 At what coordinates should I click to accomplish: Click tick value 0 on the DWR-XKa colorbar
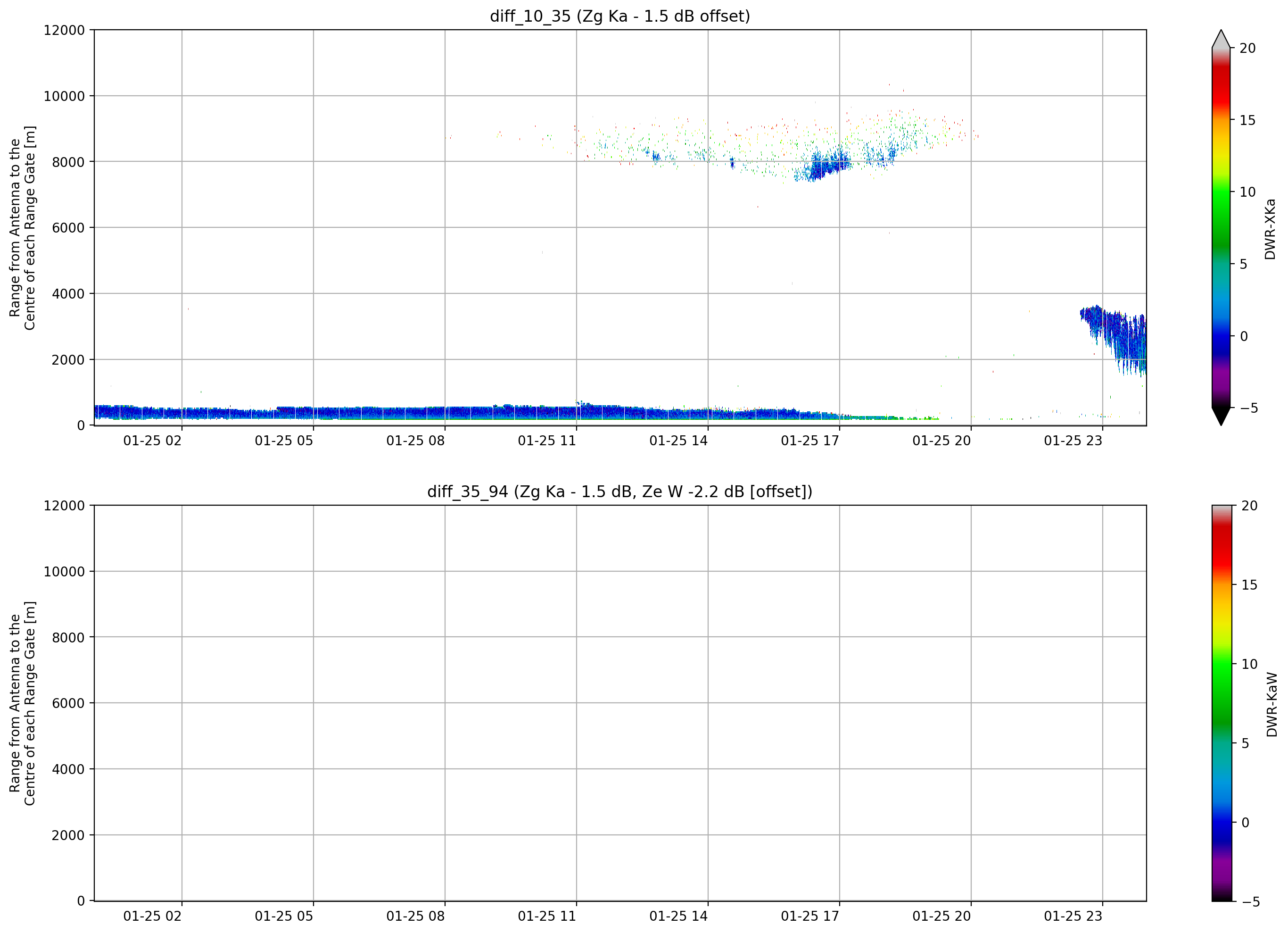1244,336
